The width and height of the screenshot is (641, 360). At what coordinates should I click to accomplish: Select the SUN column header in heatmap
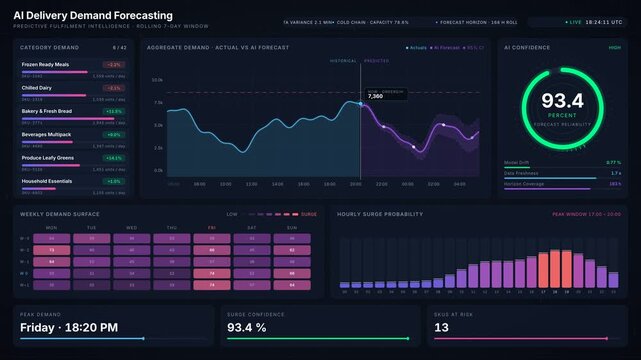tap(292, 228)
